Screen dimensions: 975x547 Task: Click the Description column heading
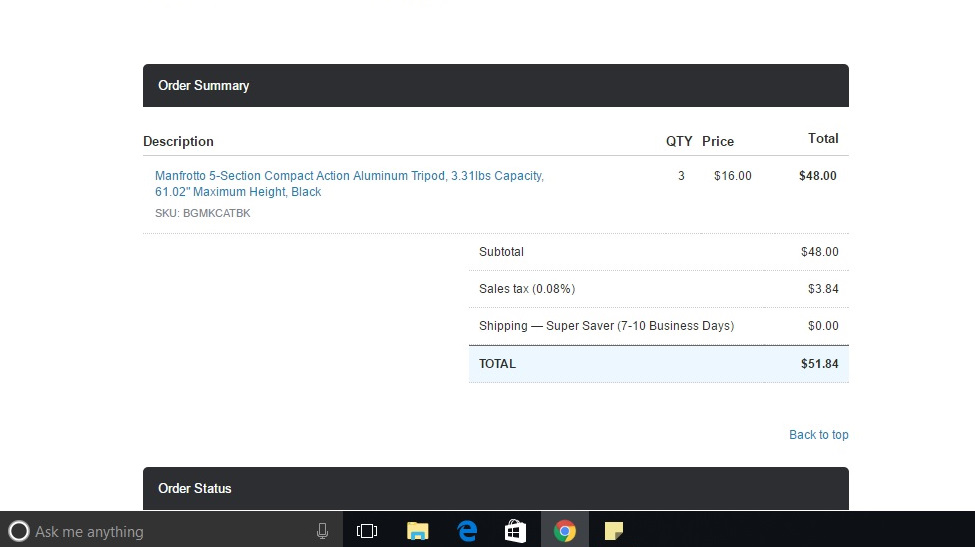[x=178, y=142]
